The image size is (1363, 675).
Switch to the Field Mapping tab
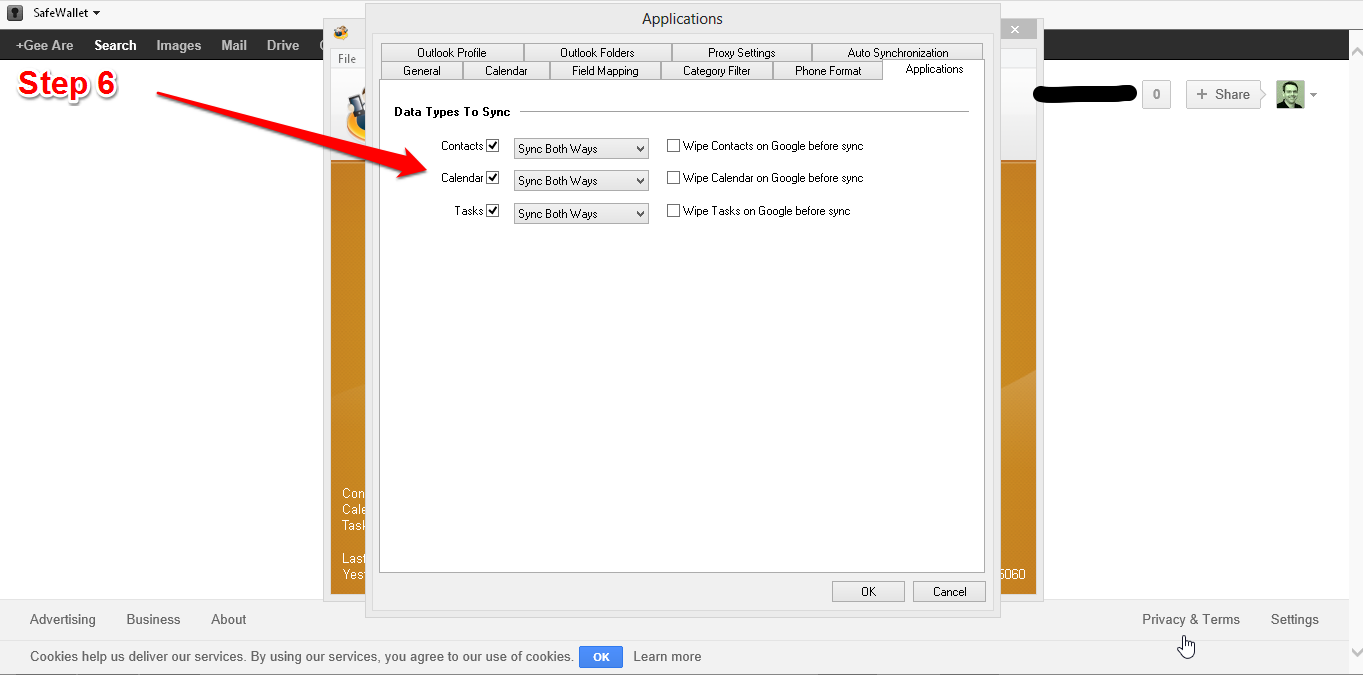click(x=605, y=71)
